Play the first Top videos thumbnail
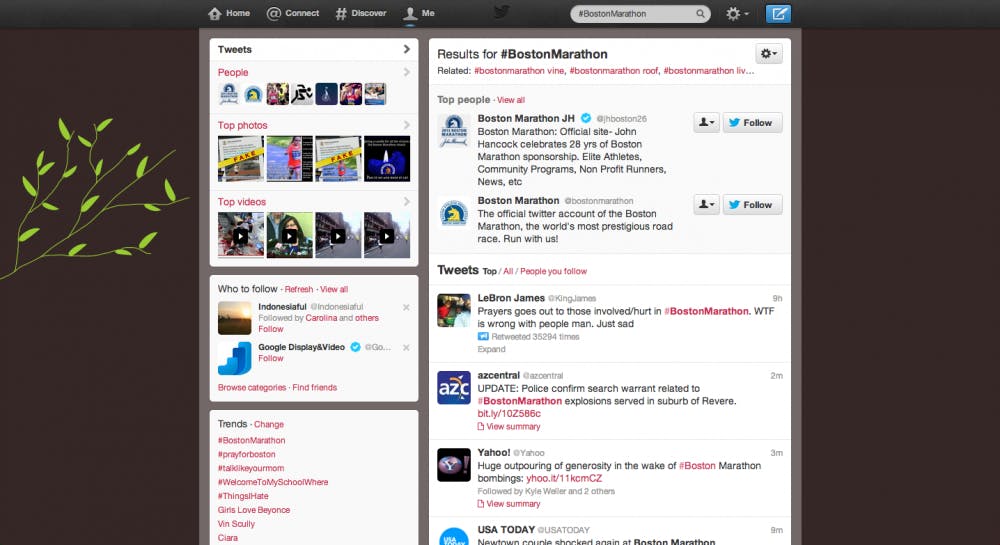Screen dimensions: 1000x545 point(240,236)
